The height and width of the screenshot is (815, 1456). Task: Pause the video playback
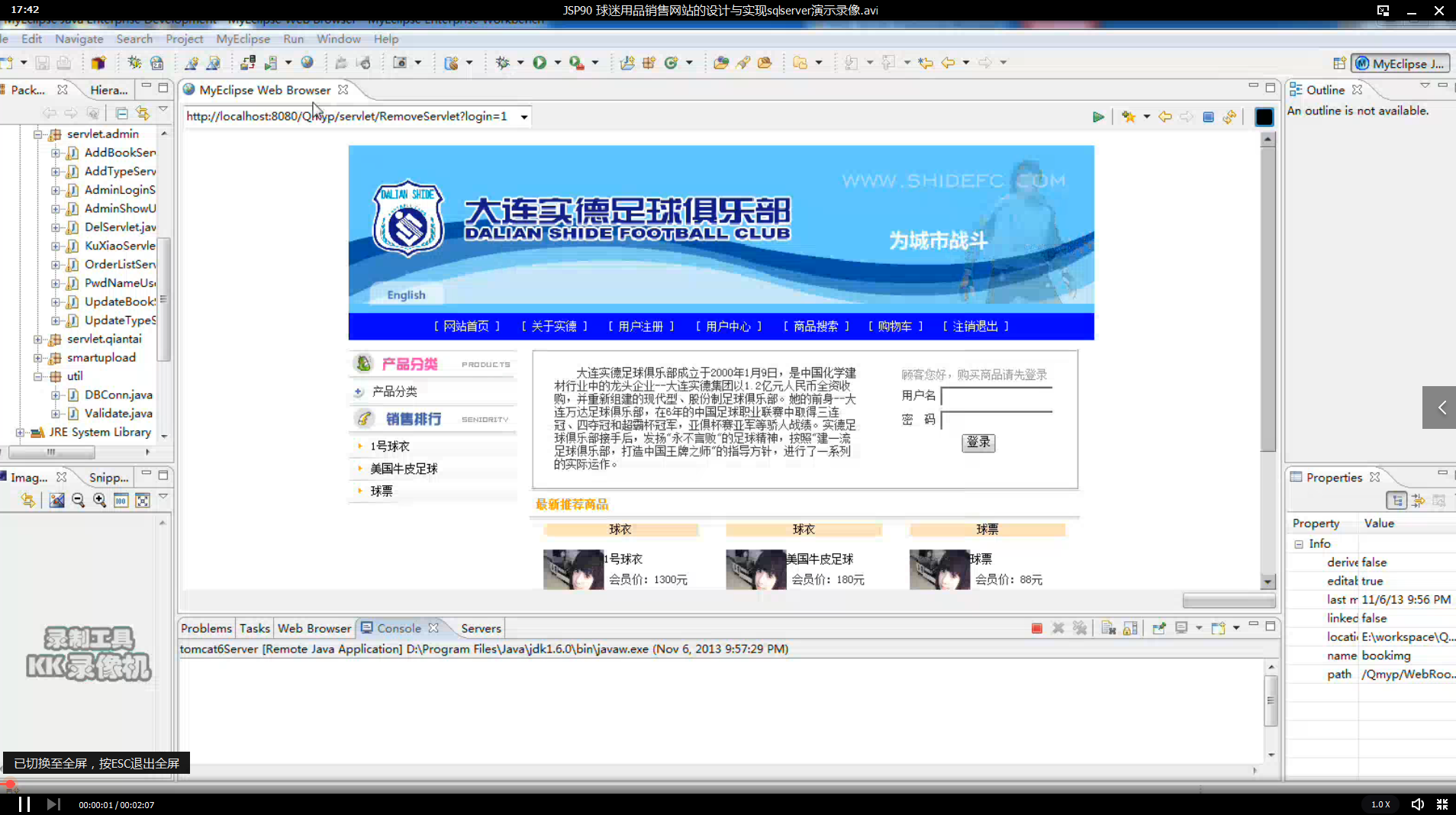click(x=24, y=804)
